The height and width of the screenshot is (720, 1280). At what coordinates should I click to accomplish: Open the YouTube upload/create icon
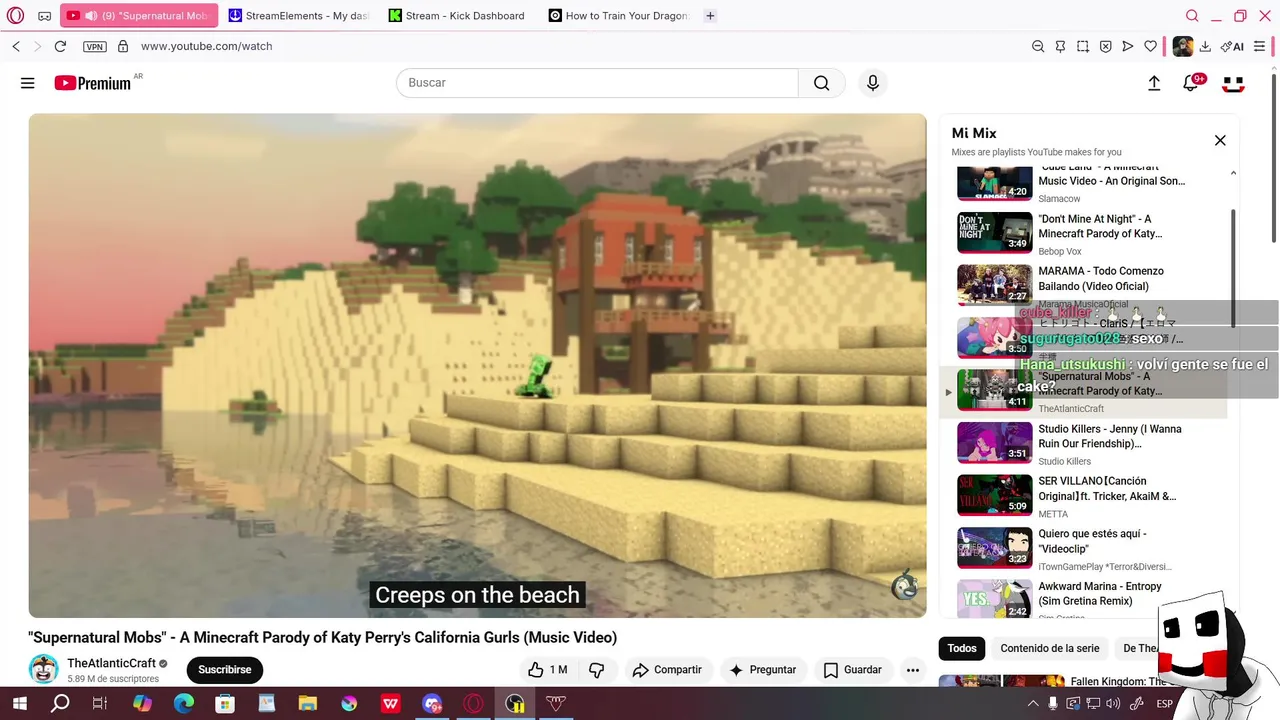[x=1154, y=83]
